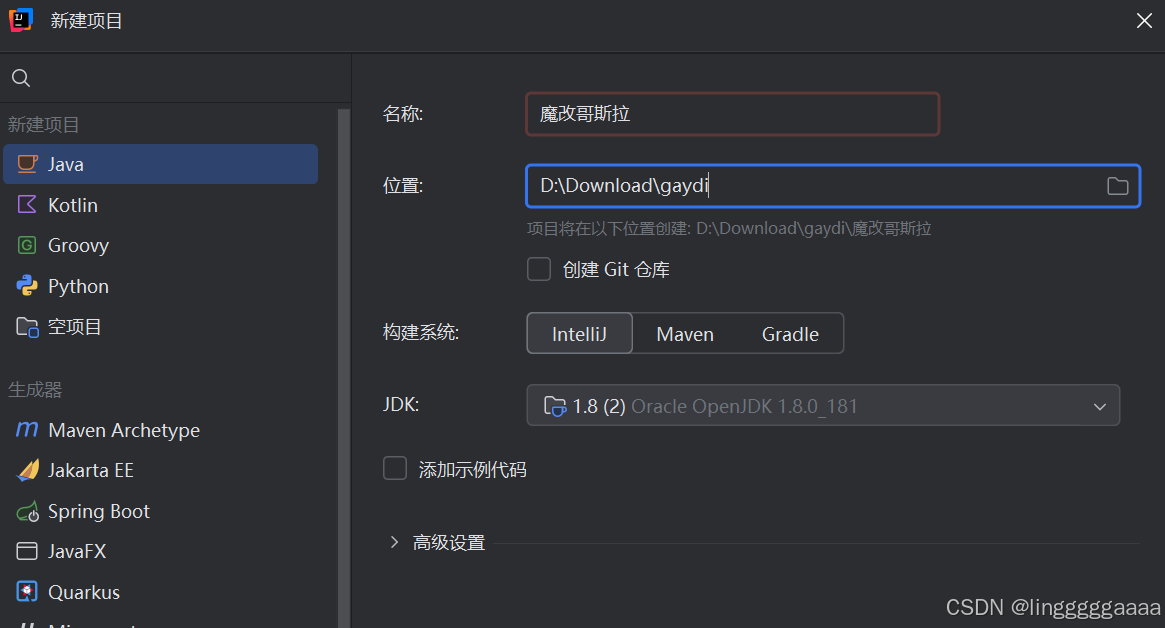Click the 名称 project name field
This screenshot has width=1165, height=628.
733,114
